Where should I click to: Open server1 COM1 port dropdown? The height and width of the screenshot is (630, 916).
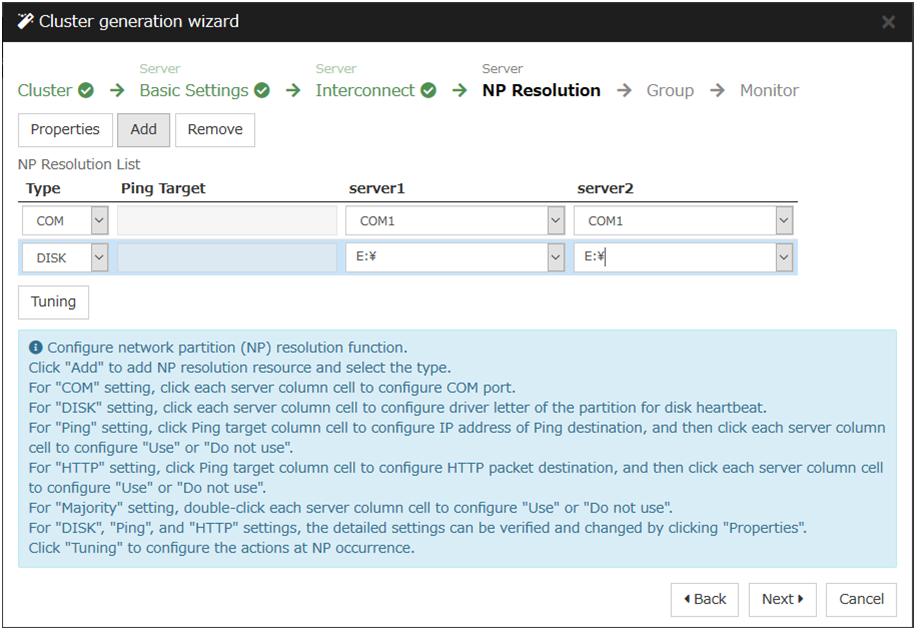coord(556,221)
